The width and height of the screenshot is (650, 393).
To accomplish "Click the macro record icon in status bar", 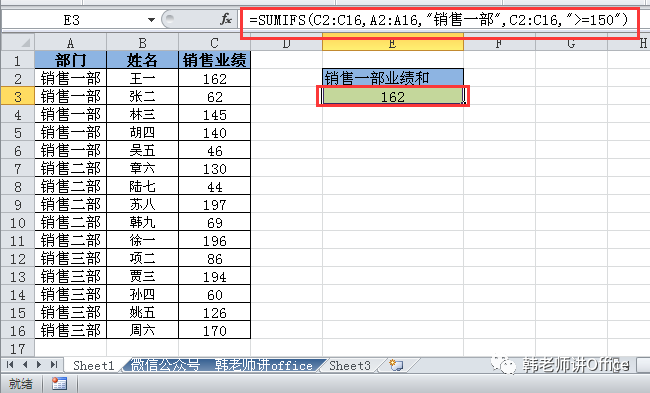I will pos(59,384).
